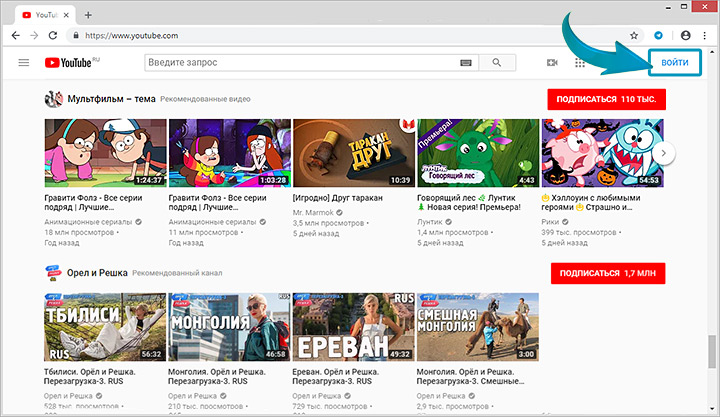
Task: Open YouTube apps grid icon
Action: click(580, 62)
